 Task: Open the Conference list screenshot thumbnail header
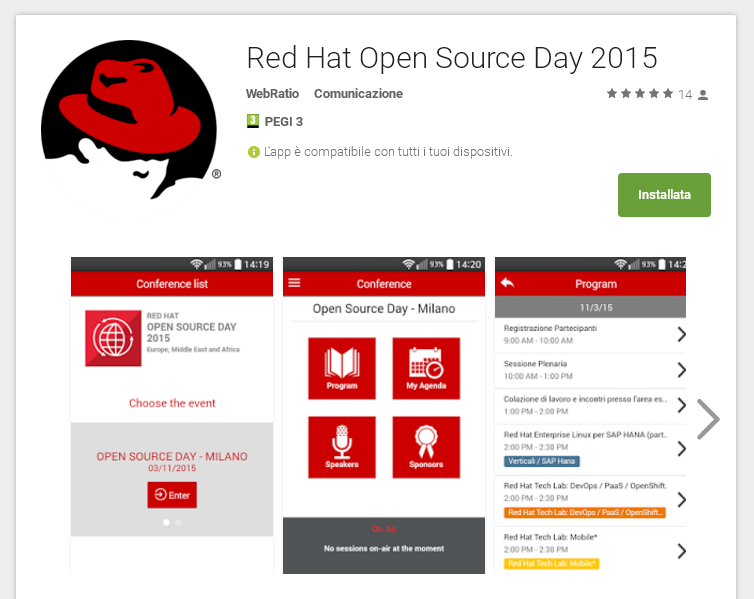tap(172, 284)
